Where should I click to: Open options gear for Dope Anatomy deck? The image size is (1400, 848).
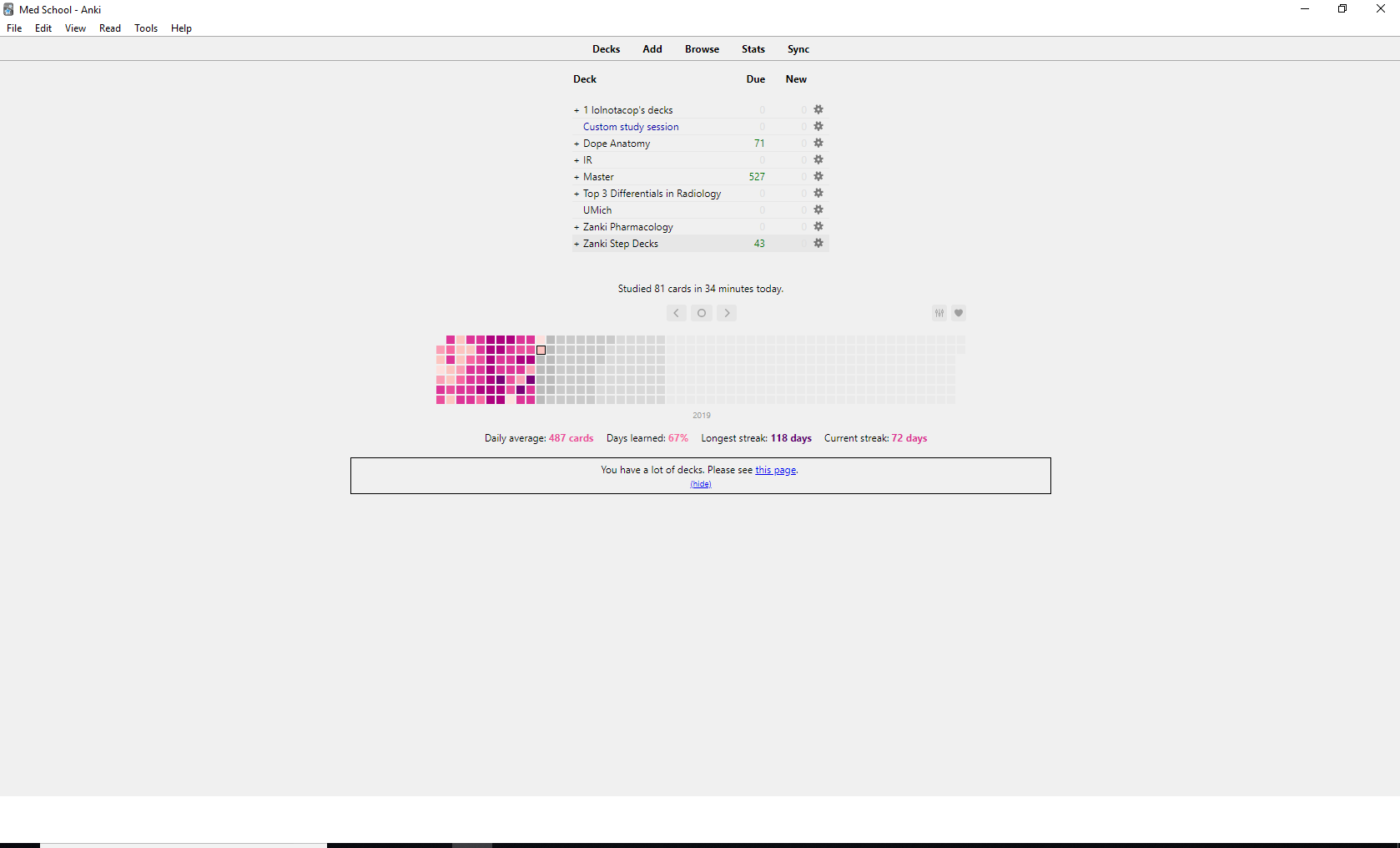818,143
